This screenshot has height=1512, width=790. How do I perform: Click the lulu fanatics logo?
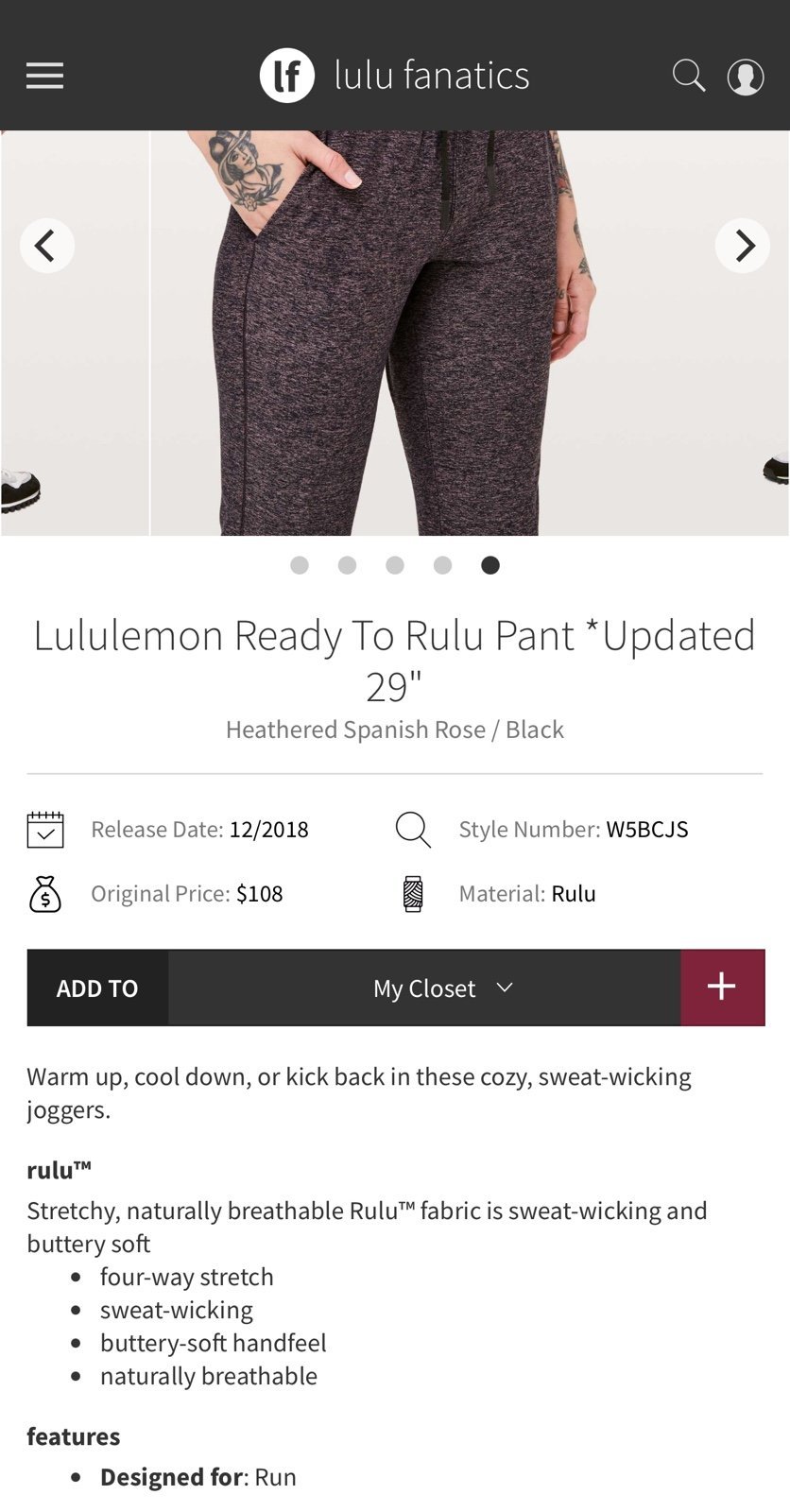coord(394,76)
